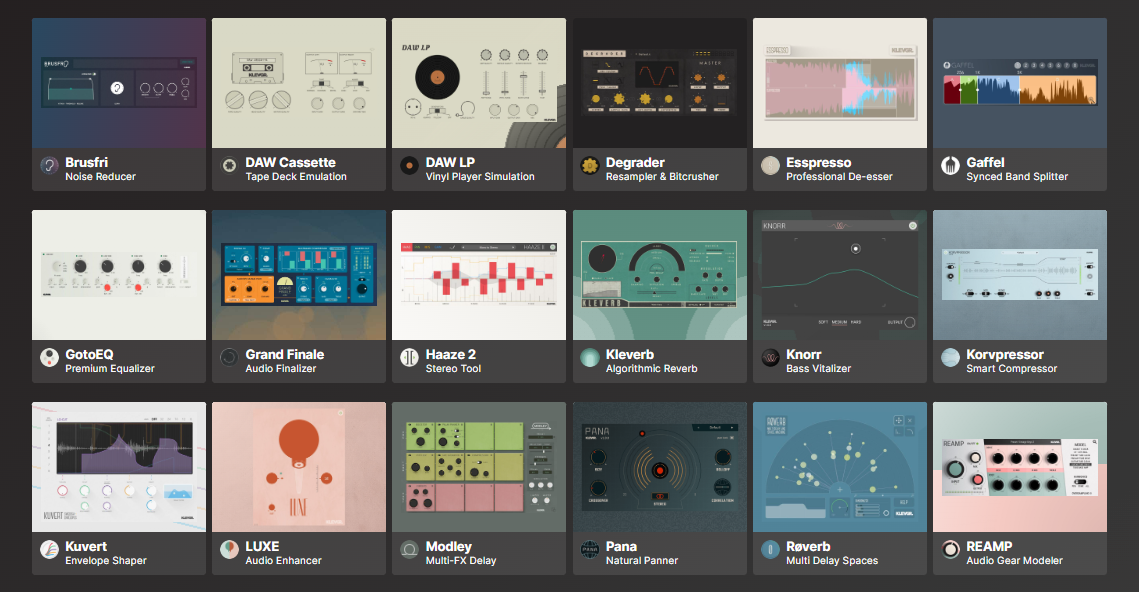Click the Knorr bass vitalizer icon

point(770,358)
